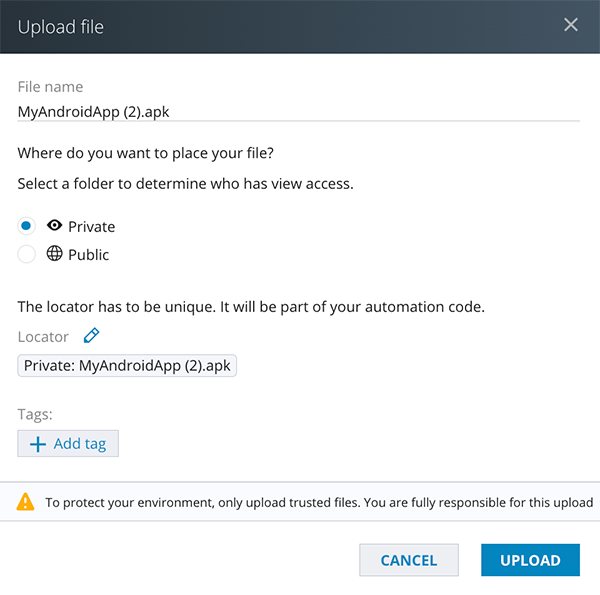The width and height of the screenshot is (600, 595).
Task: Select the Private radio button
Action: (x=27, y=226)
